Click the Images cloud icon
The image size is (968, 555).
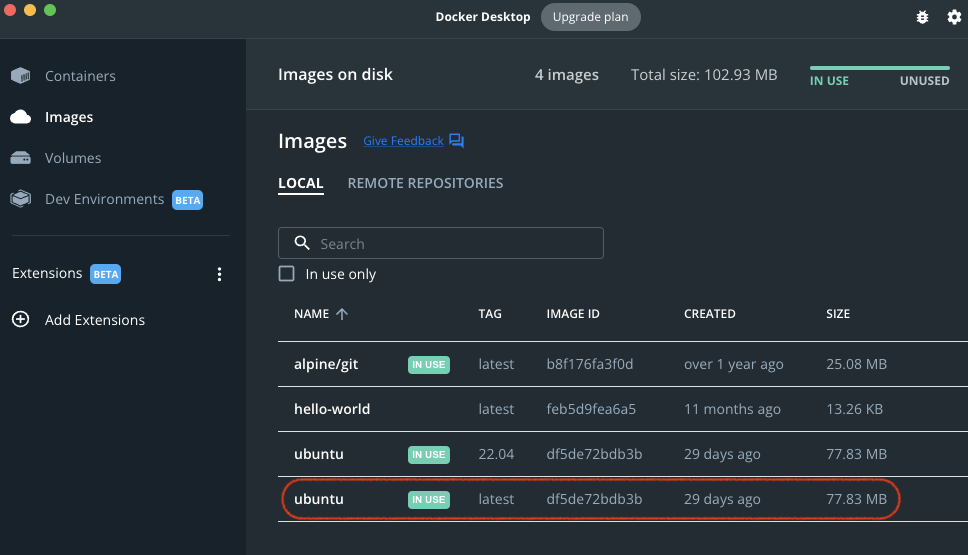click(x=20, y=117)
